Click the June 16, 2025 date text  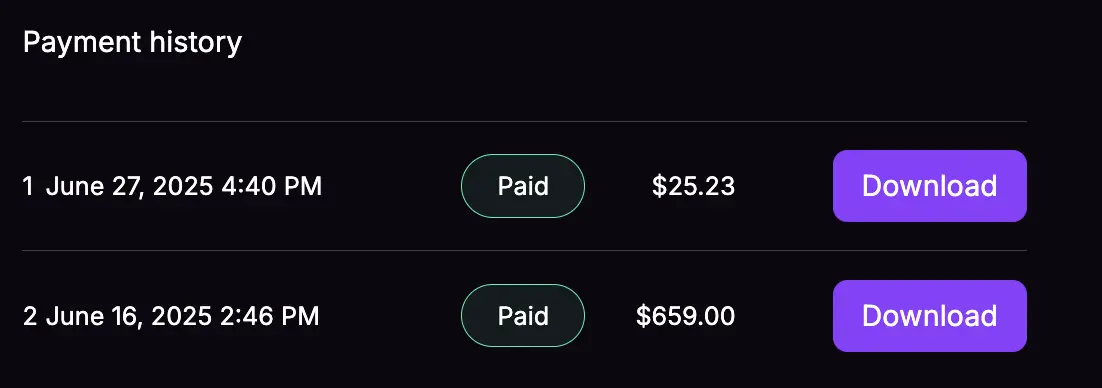click(128, 316)
